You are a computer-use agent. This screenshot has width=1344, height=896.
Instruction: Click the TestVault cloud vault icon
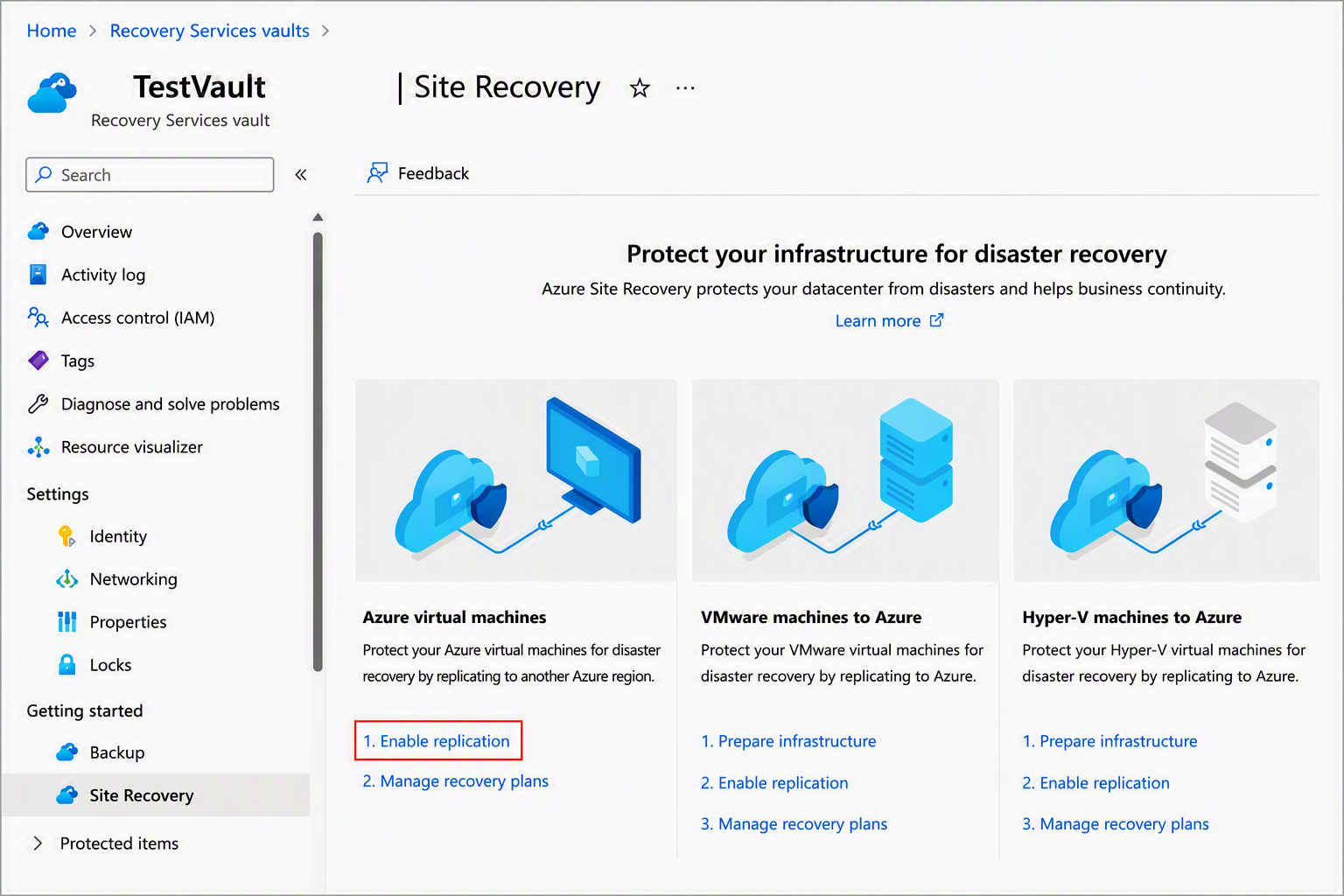[52, 93]
